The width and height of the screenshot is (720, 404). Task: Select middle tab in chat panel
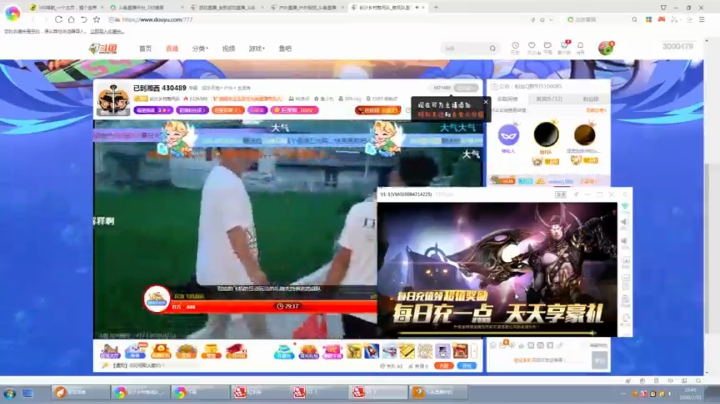pos(549,99)
